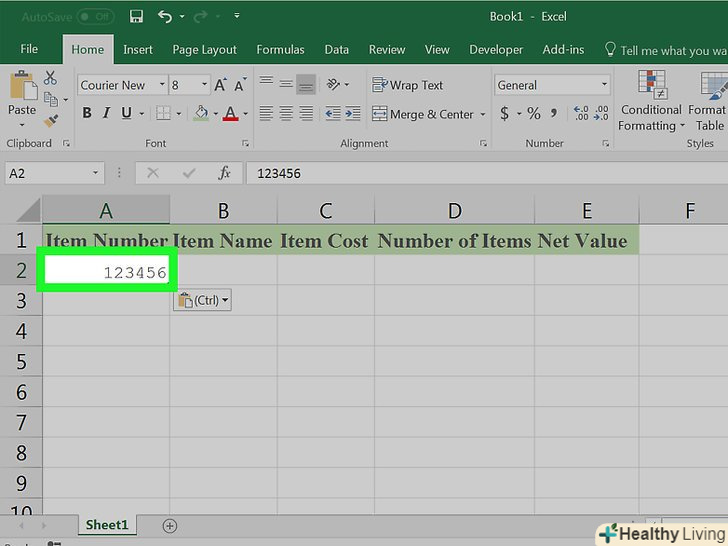Click the Cut scissors icon
Screen dimensions: 728x546
pos(52,78)
